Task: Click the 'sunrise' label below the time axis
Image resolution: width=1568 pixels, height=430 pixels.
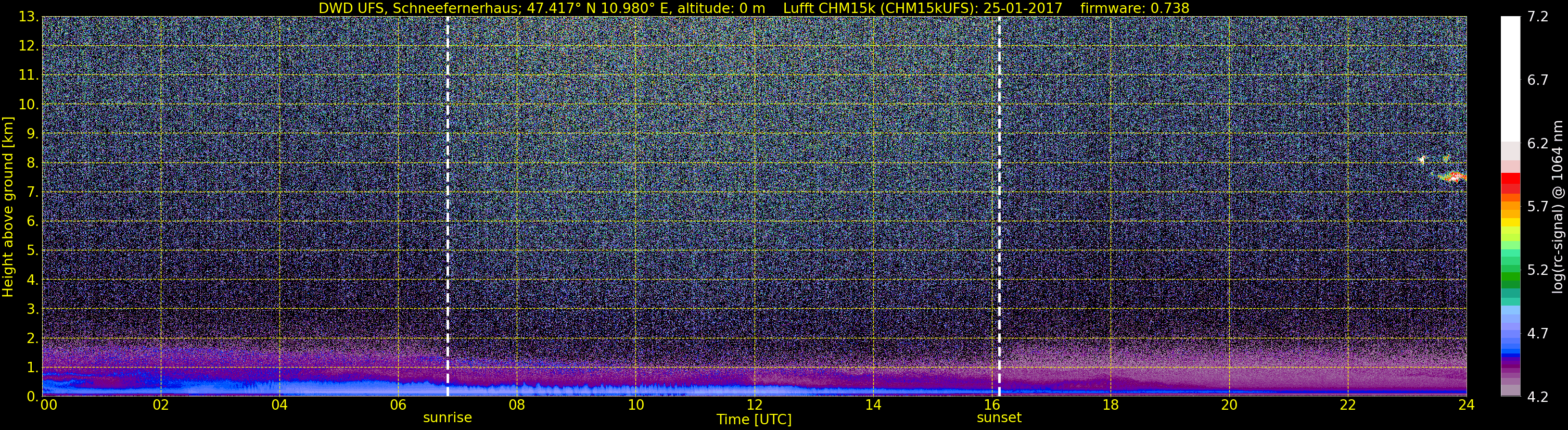Action: pos(448,418)
